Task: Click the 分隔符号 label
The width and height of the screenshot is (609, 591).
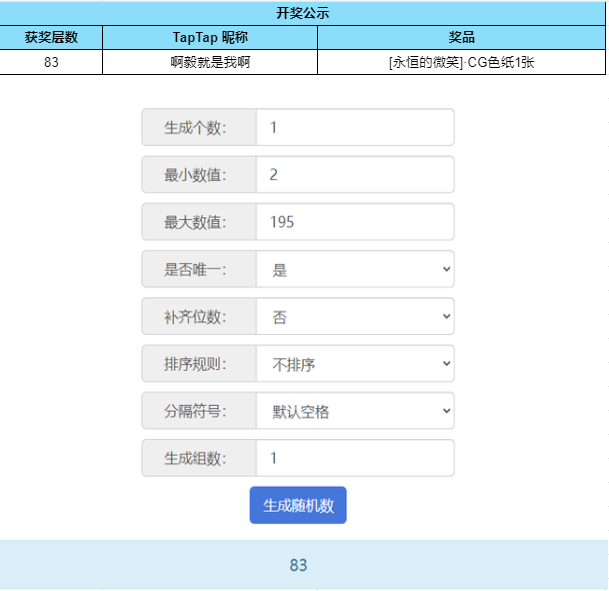Action: (198, 411)
